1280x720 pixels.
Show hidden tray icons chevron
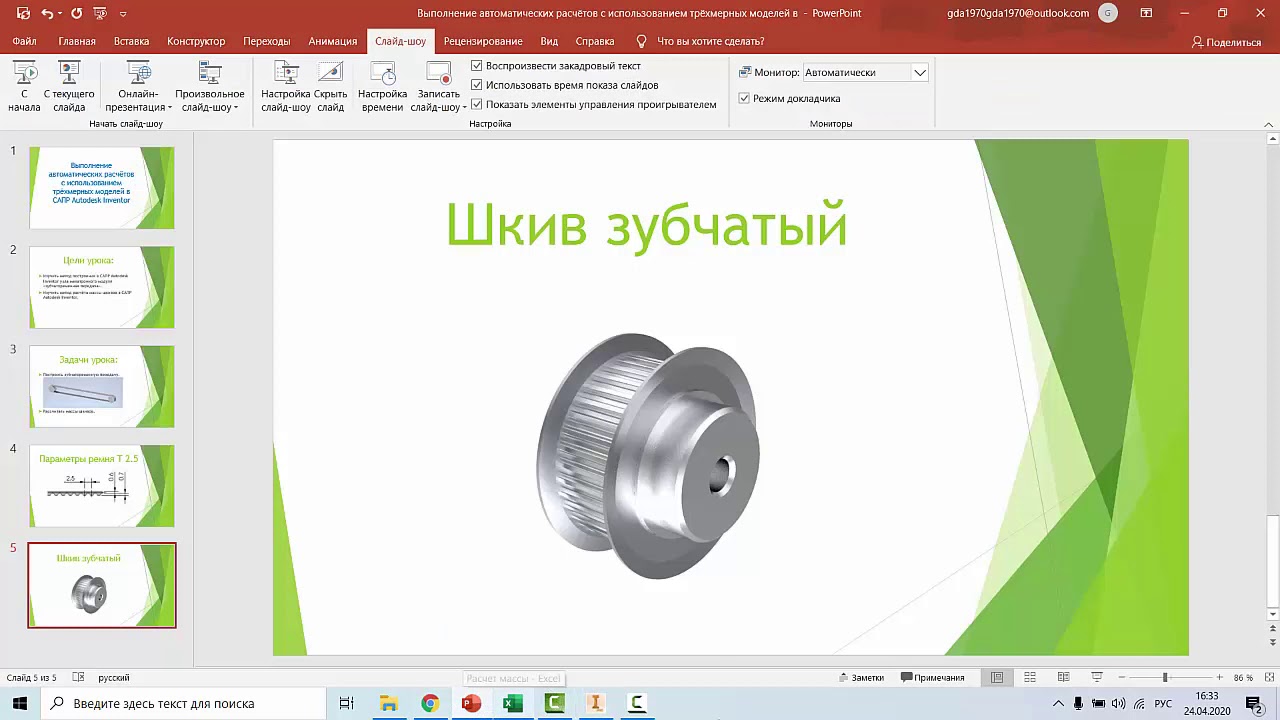coord(1058,703)
